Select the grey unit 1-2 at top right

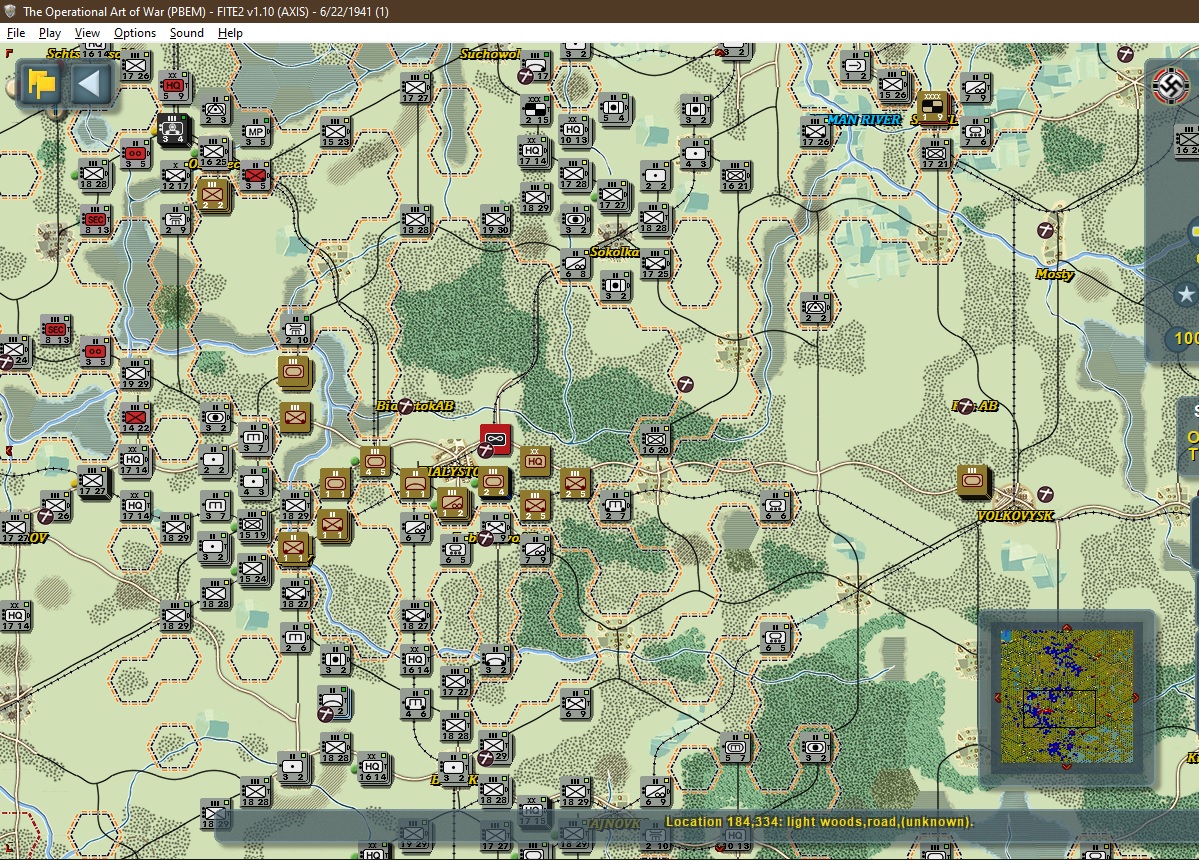click(855, 67)
